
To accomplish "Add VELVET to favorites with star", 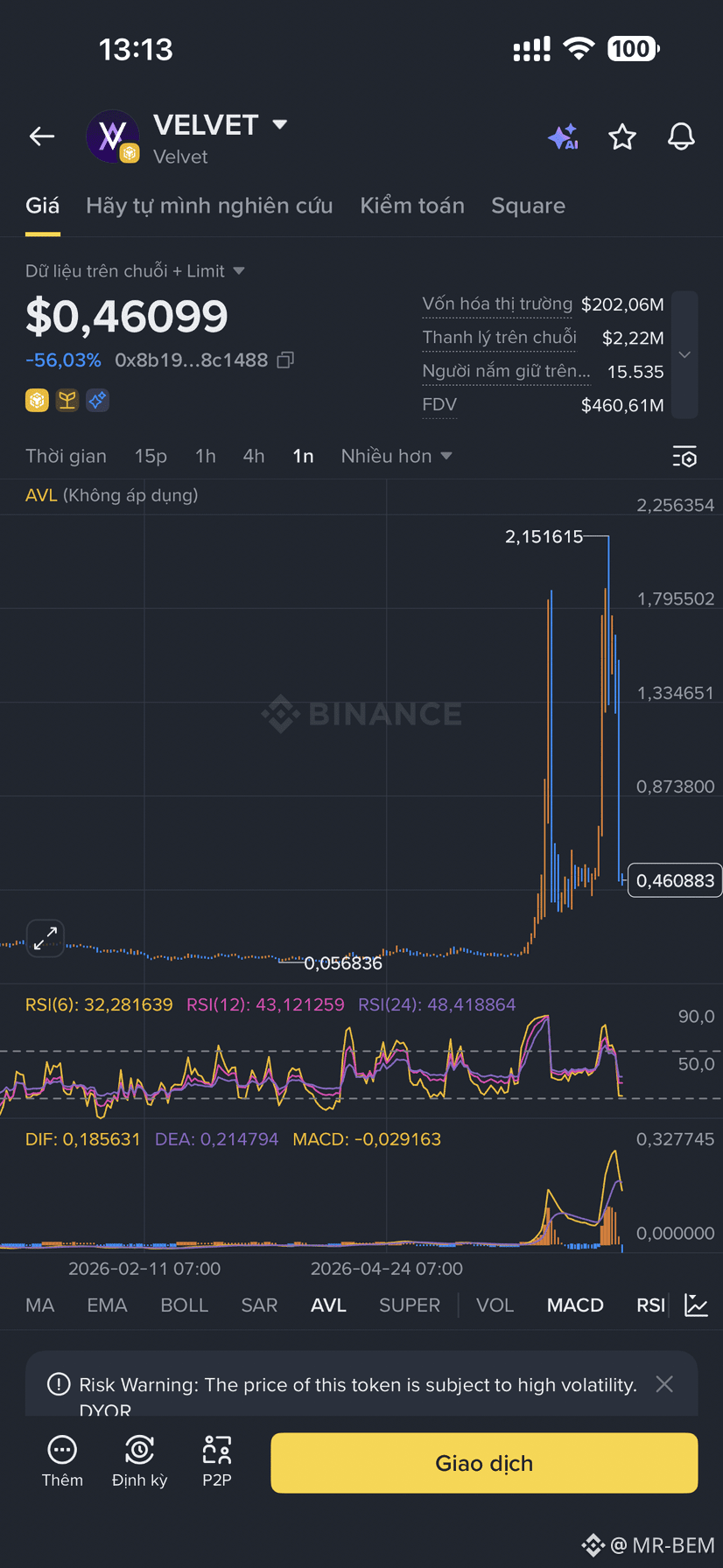I will (x=622, y=136).
